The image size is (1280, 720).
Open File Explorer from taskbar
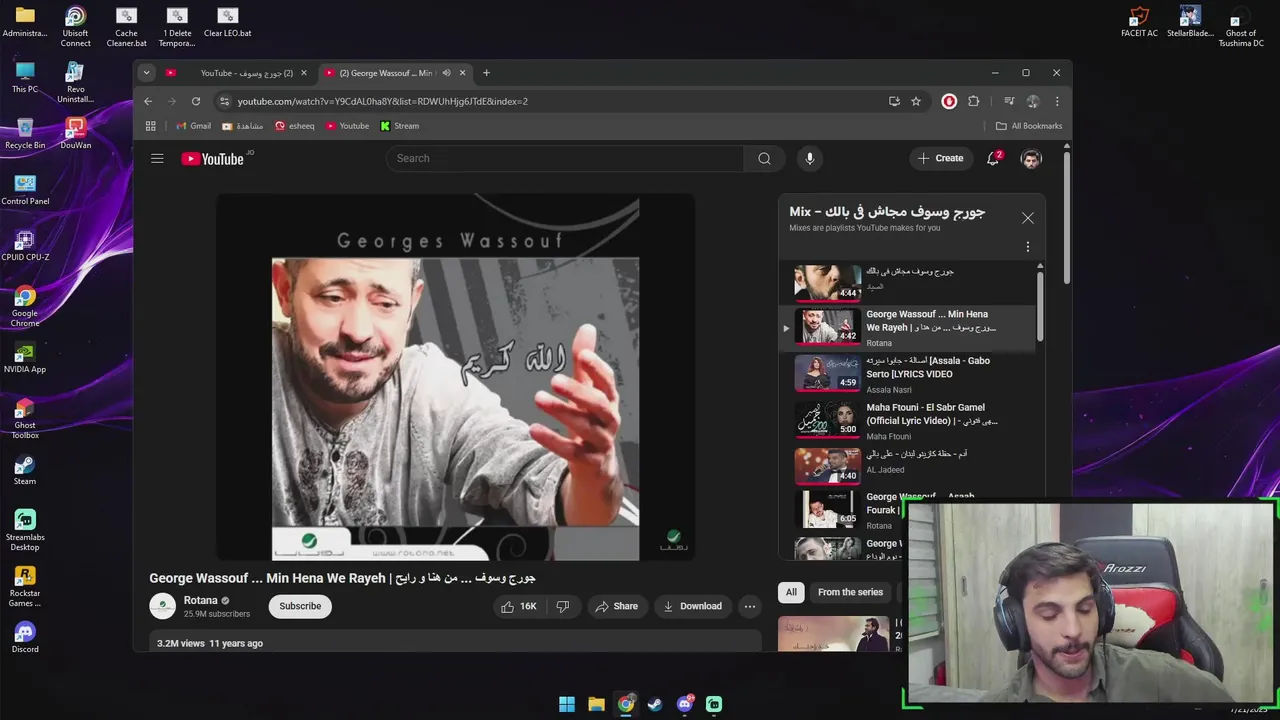pos(596,704)
